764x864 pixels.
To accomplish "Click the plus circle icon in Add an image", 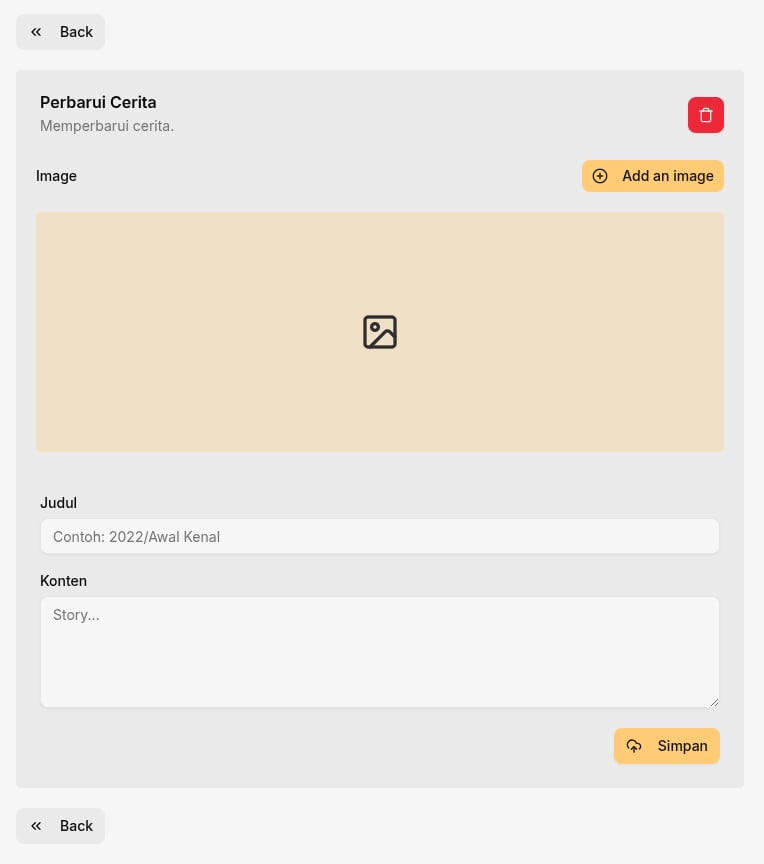I will (600, 176).
